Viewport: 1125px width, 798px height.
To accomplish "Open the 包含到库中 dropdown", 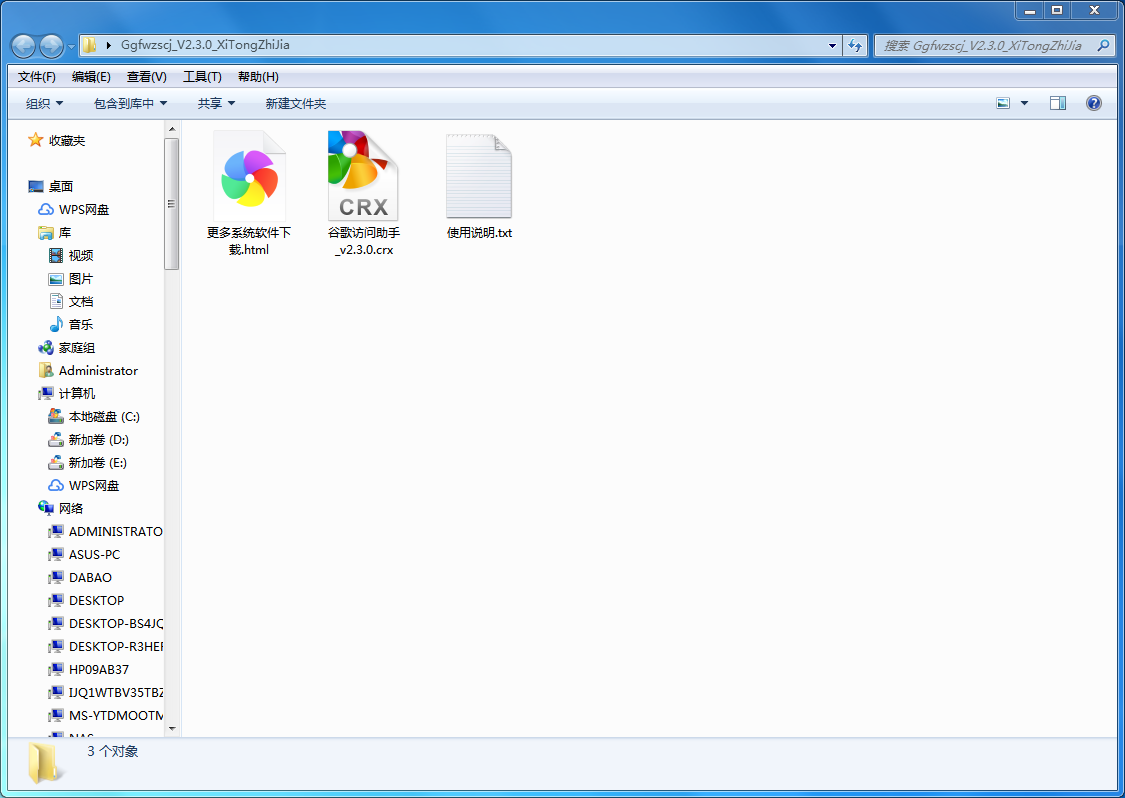I will pos(131,103).
